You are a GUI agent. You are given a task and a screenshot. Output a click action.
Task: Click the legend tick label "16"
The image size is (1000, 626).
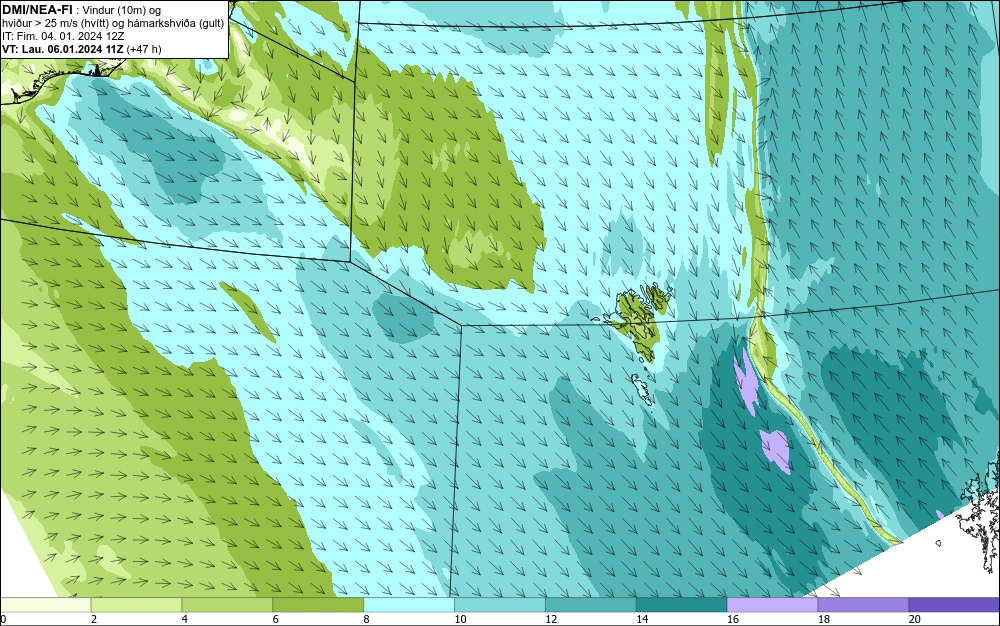(x=733, y=619)
